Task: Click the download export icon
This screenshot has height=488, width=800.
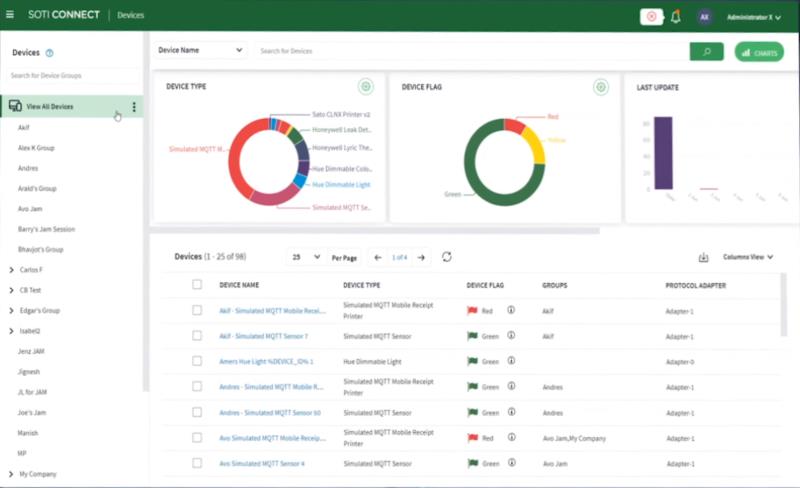Action: click(703, 257)
